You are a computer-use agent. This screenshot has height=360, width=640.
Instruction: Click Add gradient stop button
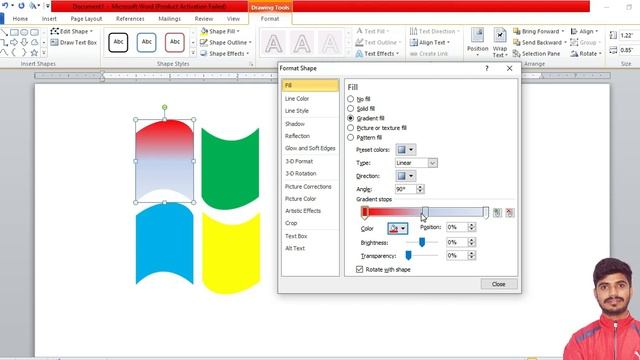click(497, 213)
